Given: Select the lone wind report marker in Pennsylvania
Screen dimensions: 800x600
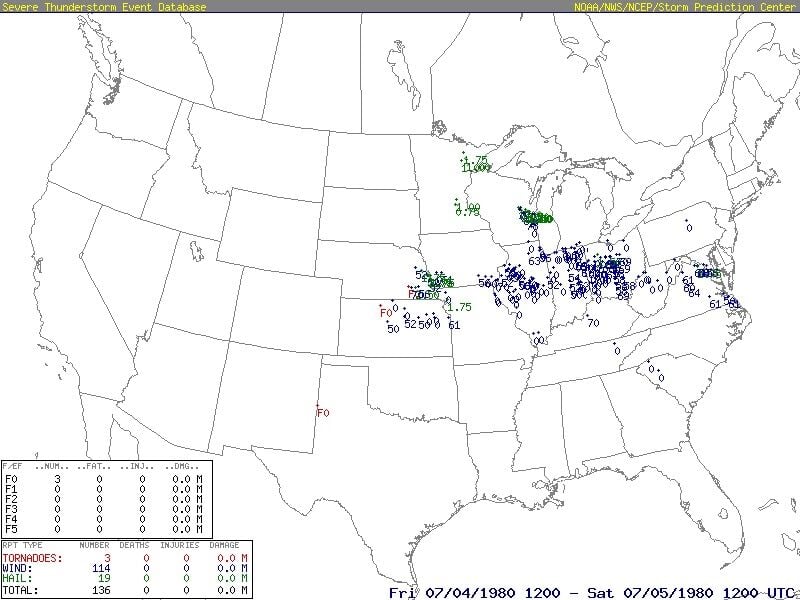Looking at the screenshot, I should (689, 228).
